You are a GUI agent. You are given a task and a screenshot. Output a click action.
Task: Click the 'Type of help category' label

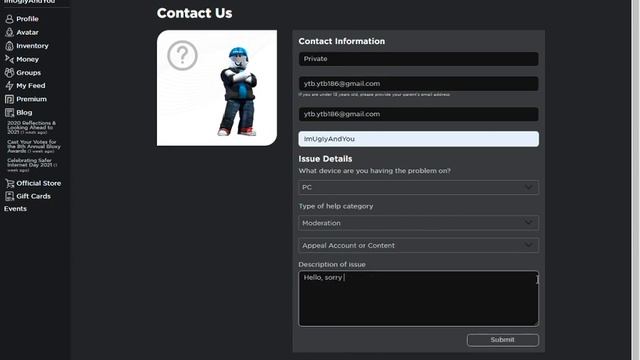pyautogui.click(x=336, y=206)
